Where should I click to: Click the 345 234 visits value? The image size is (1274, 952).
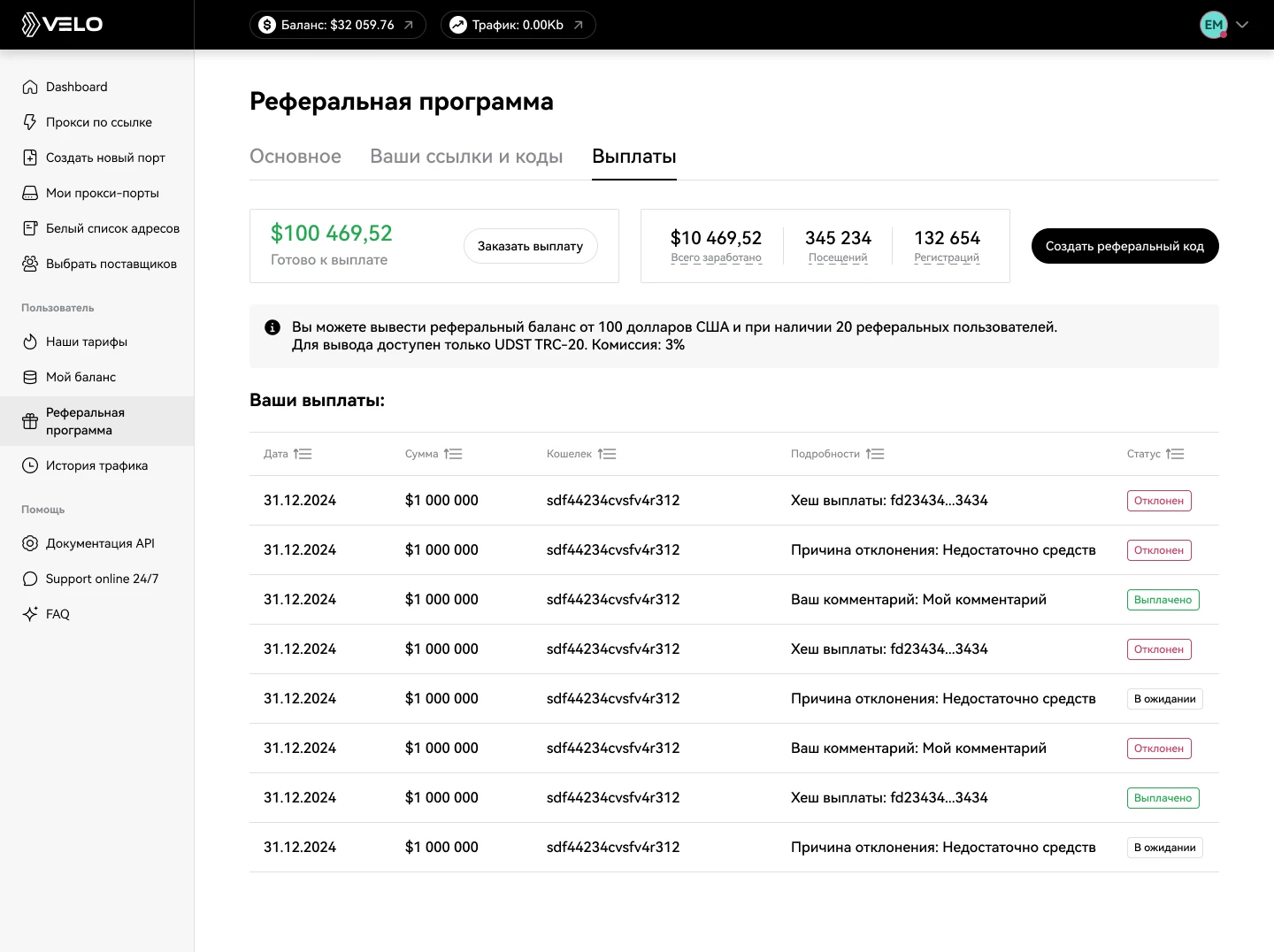point(838,238)
